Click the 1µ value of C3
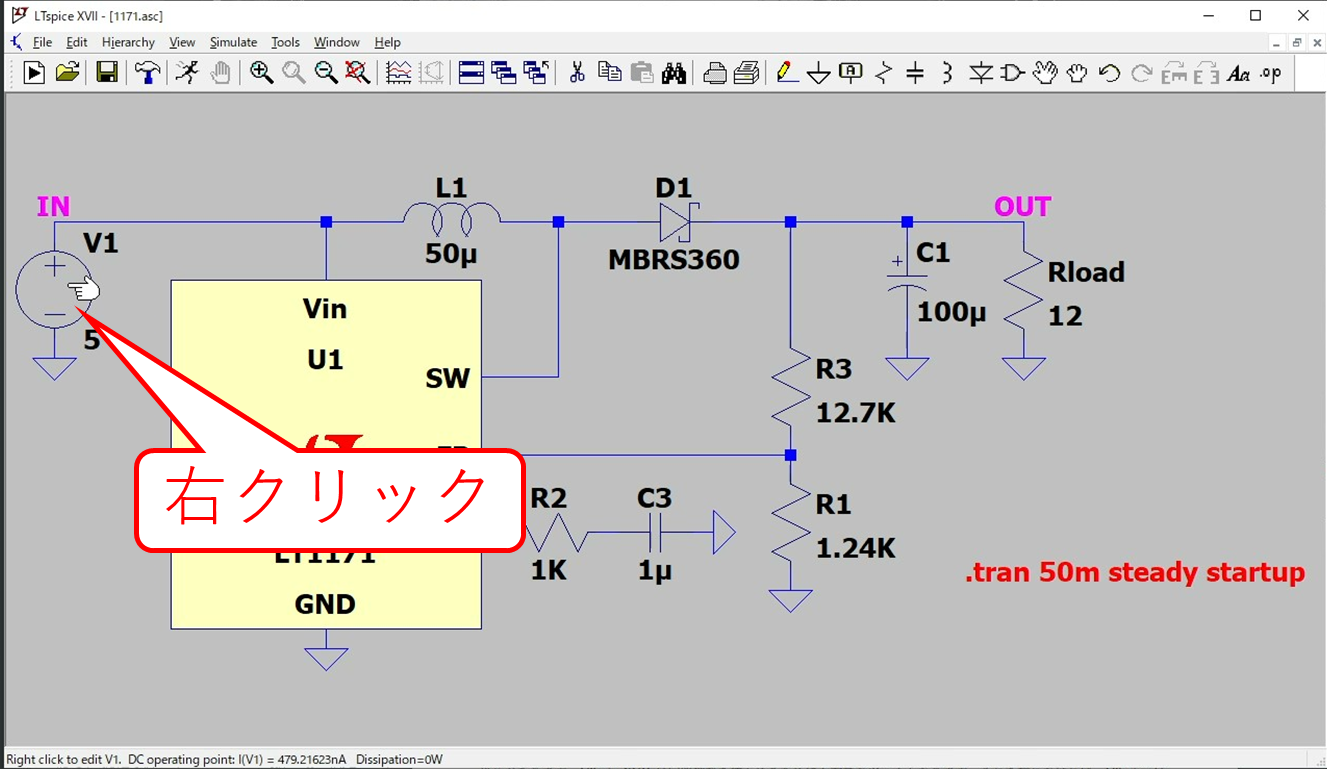The width and height of the screenshot is (1327, 769). tap(655, 571)
